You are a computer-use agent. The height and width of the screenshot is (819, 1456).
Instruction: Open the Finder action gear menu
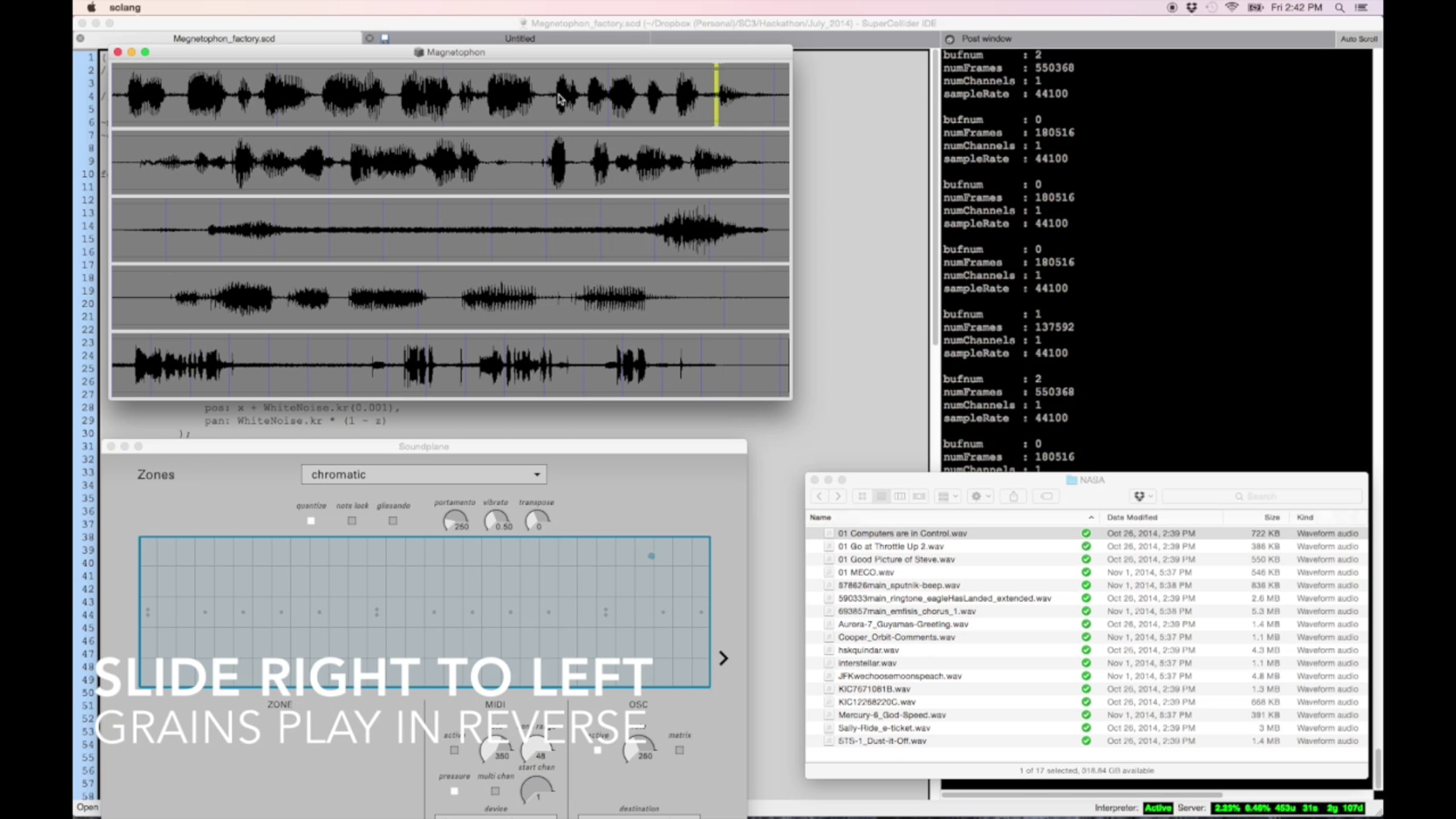click(x=980, y=496)
